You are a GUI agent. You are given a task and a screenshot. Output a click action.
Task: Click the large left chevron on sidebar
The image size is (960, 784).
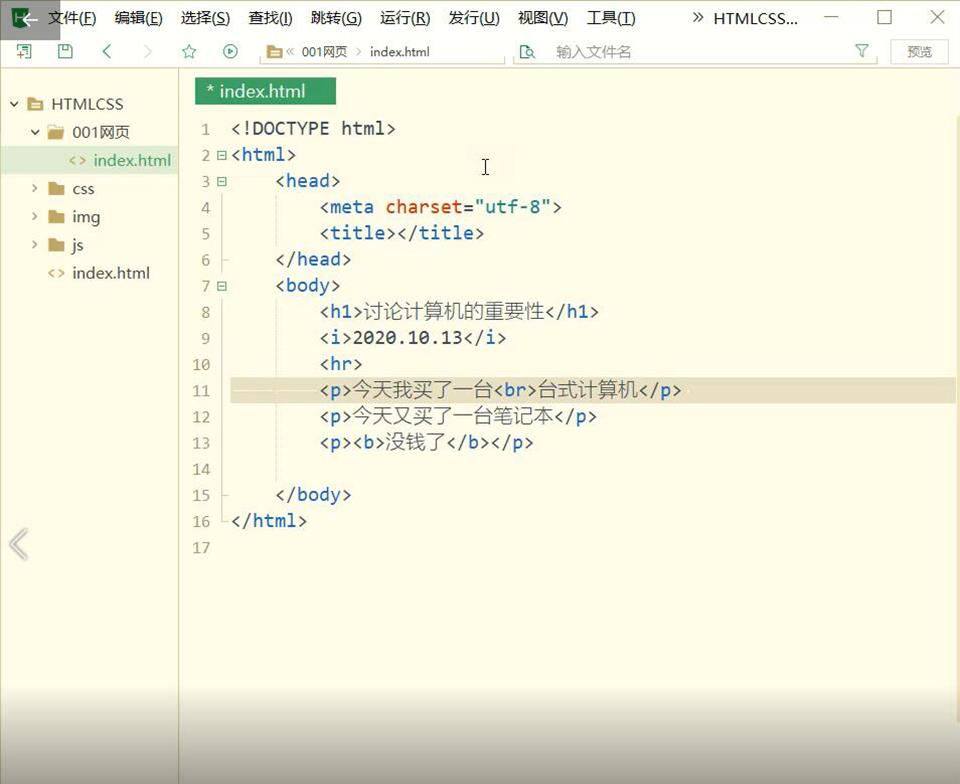tap(19, 543)
